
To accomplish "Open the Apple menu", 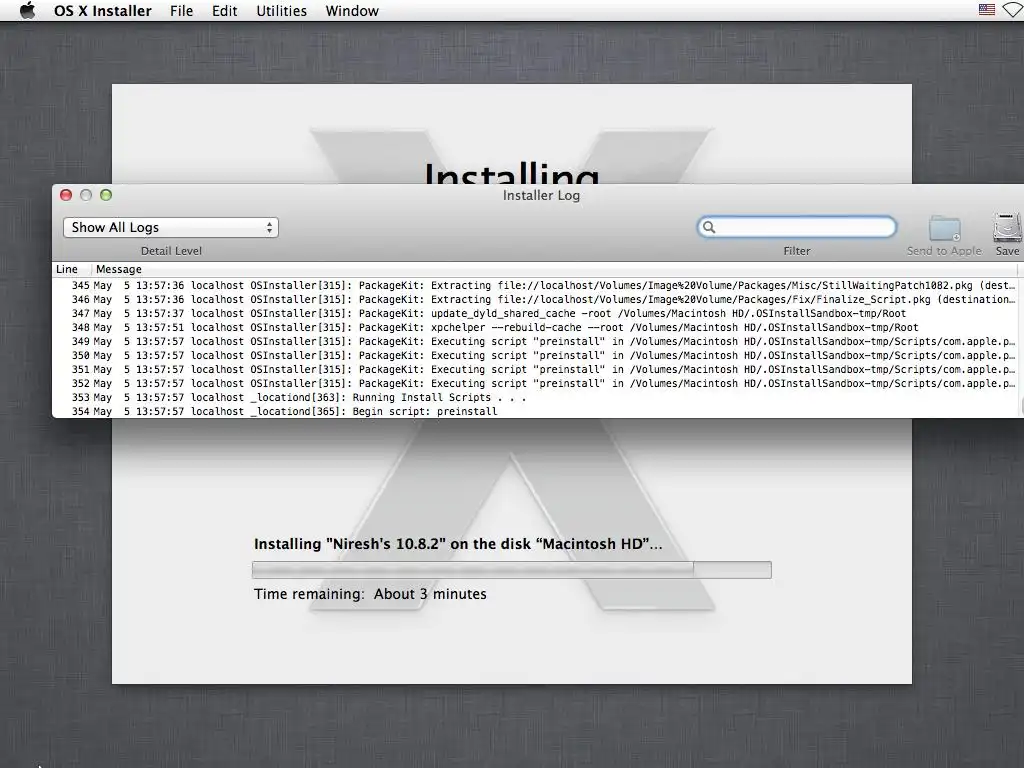I will 27,10.
